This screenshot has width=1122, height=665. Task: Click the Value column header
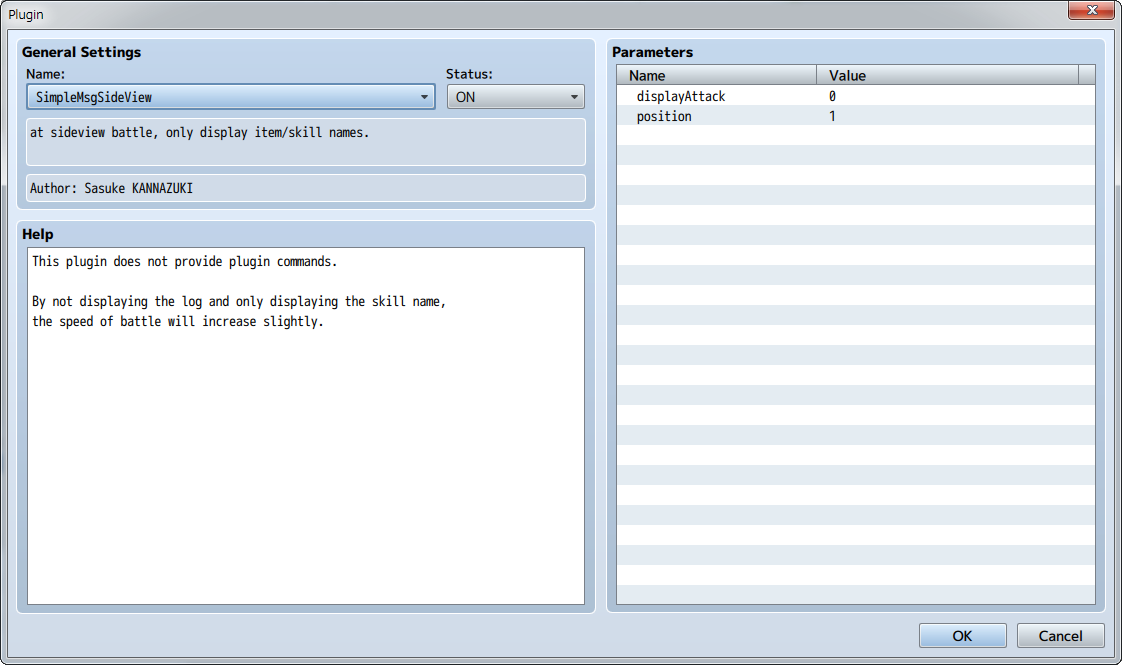[x=947, y=75]
